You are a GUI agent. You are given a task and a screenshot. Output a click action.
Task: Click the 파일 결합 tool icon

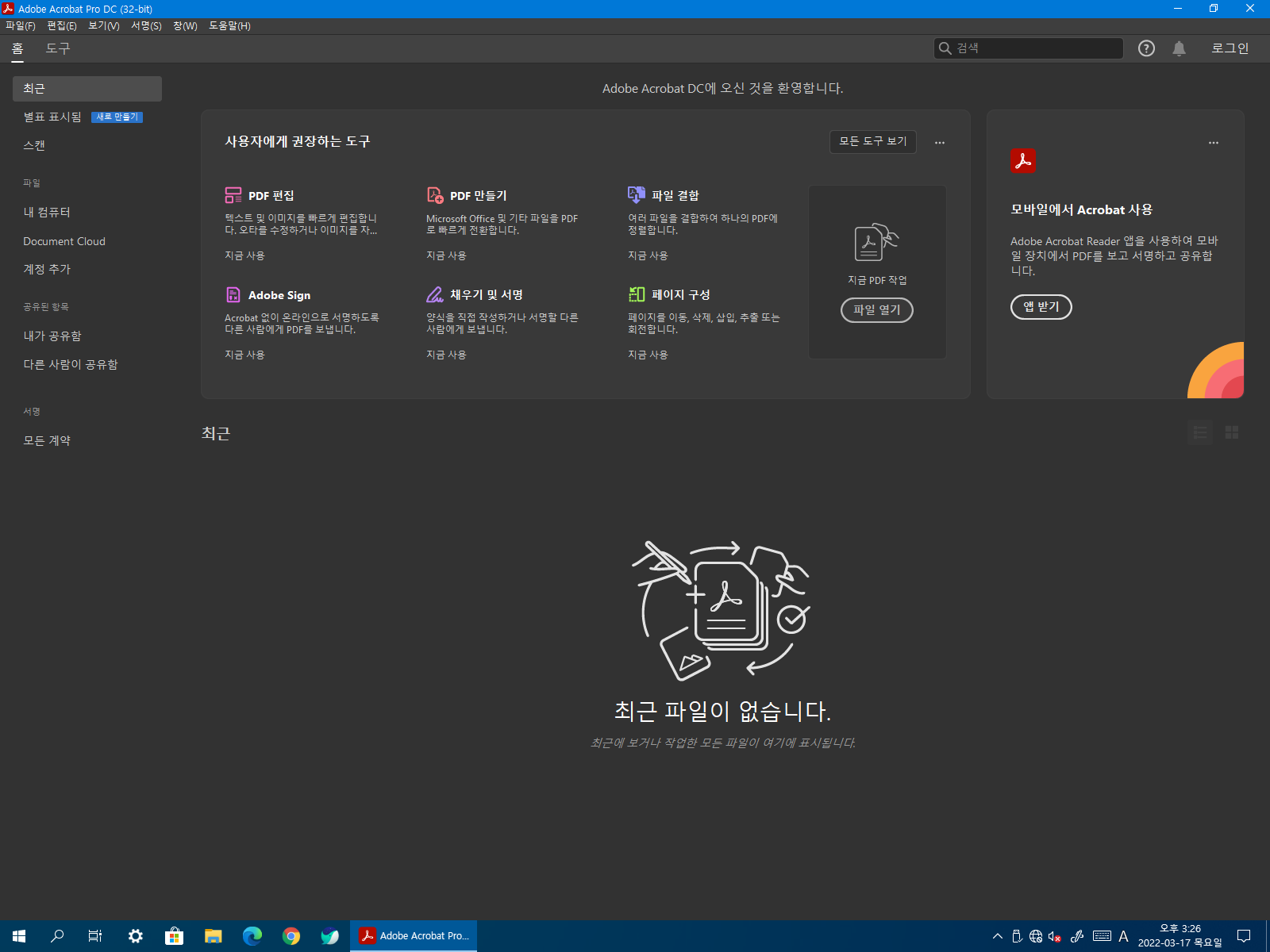pyautogui.click(x=637, y=194)
